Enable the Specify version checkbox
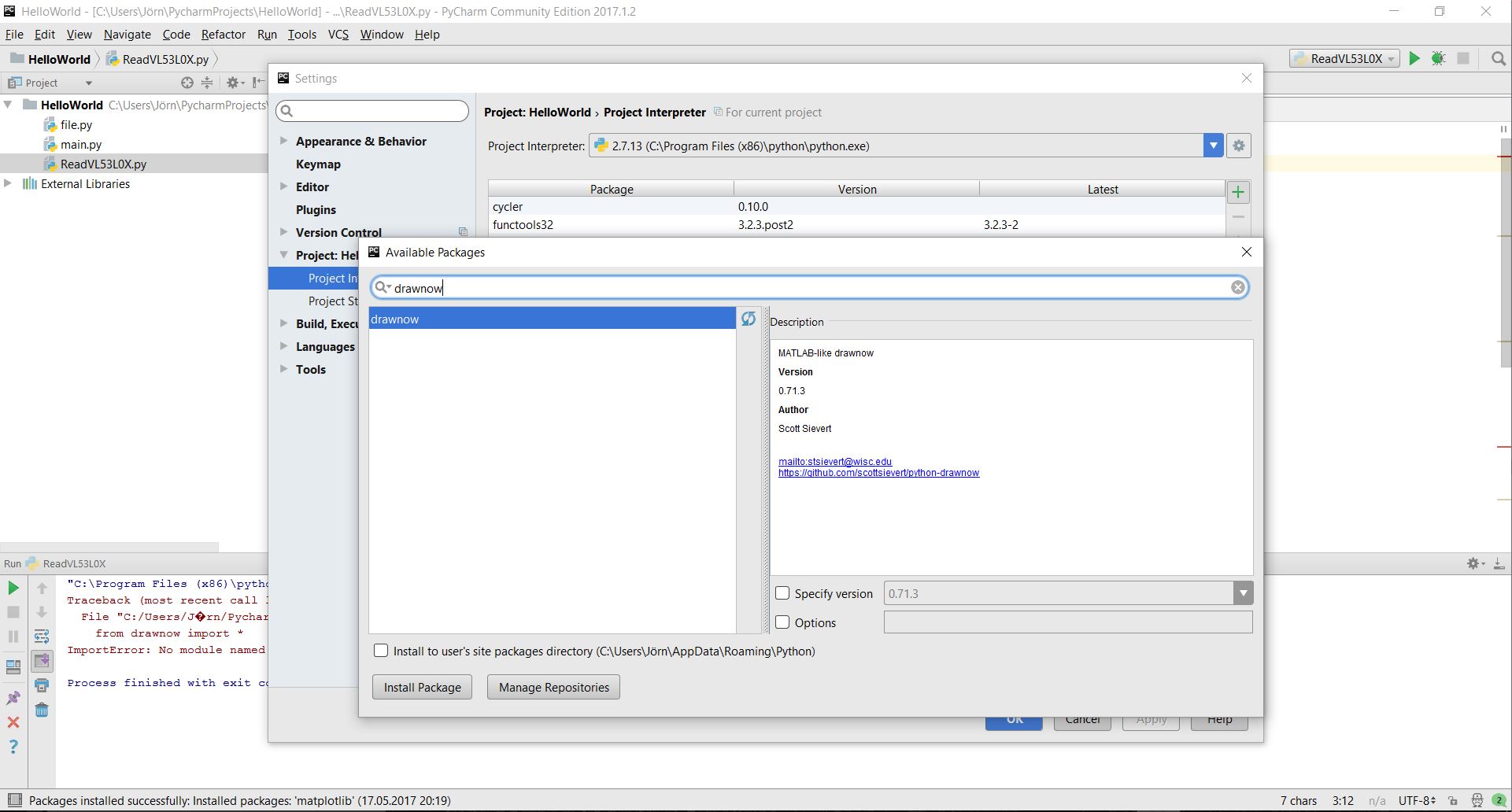 click(x=782, y=593)
